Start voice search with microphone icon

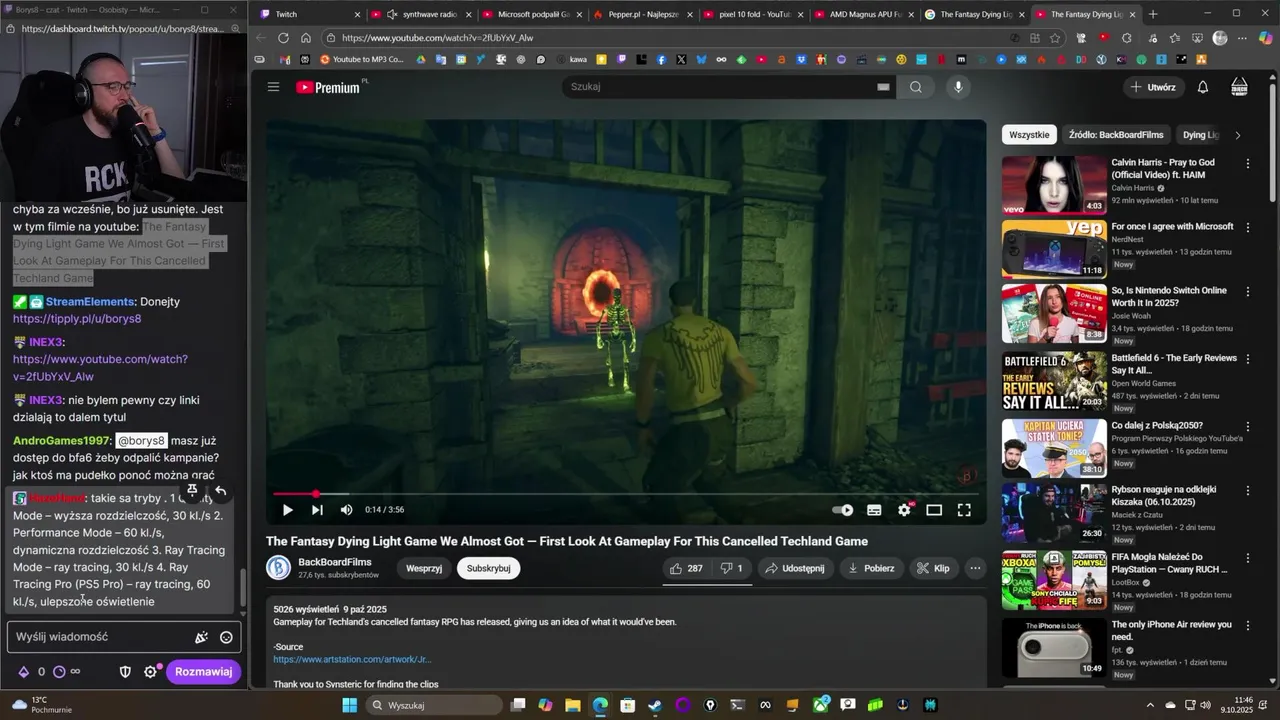pos(958,87)
